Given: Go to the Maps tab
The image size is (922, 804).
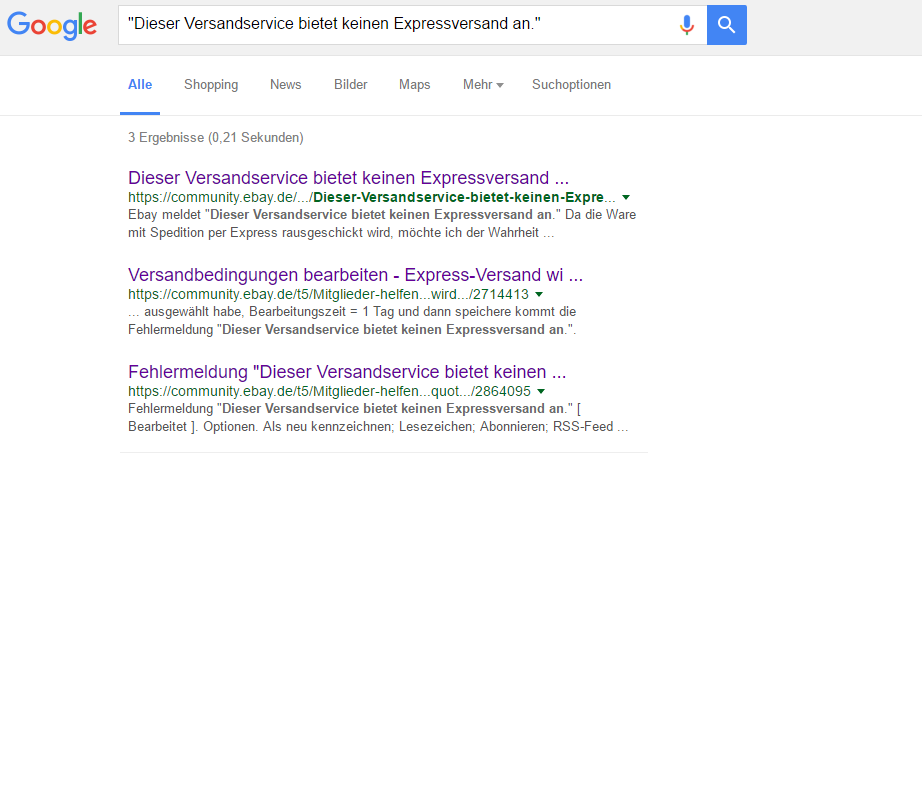Looking at the screenshot, I should point(414,85).
